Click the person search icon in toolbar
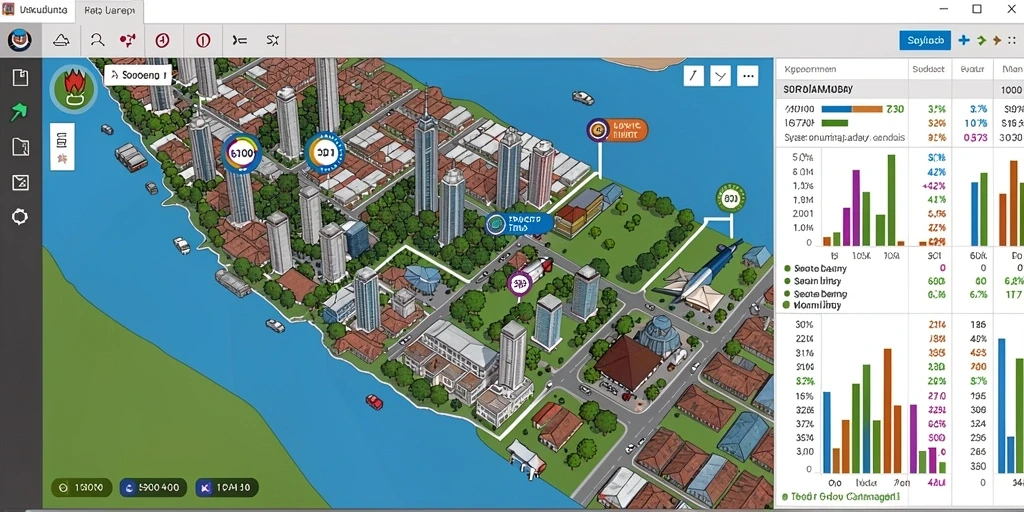 [x=97, y=40]
